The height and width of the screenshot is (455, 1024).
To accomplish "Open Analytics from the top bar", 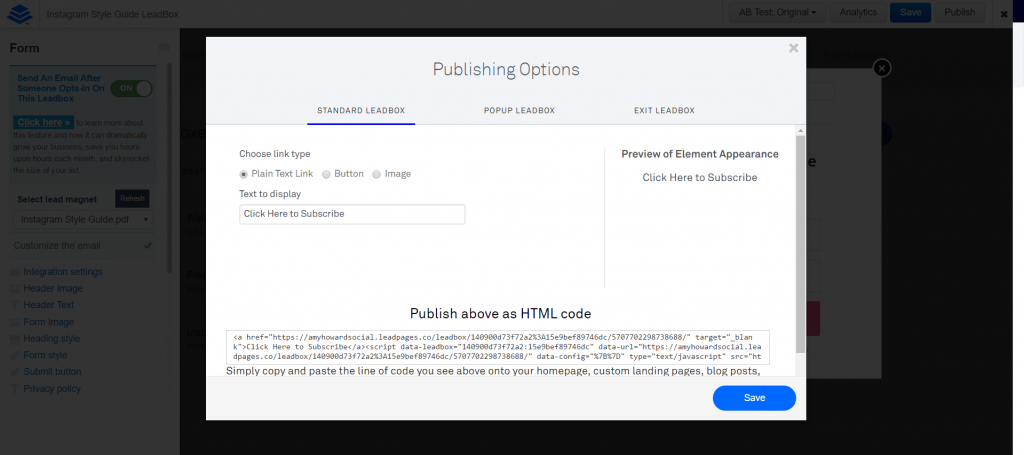I will (x=858, y=12).
